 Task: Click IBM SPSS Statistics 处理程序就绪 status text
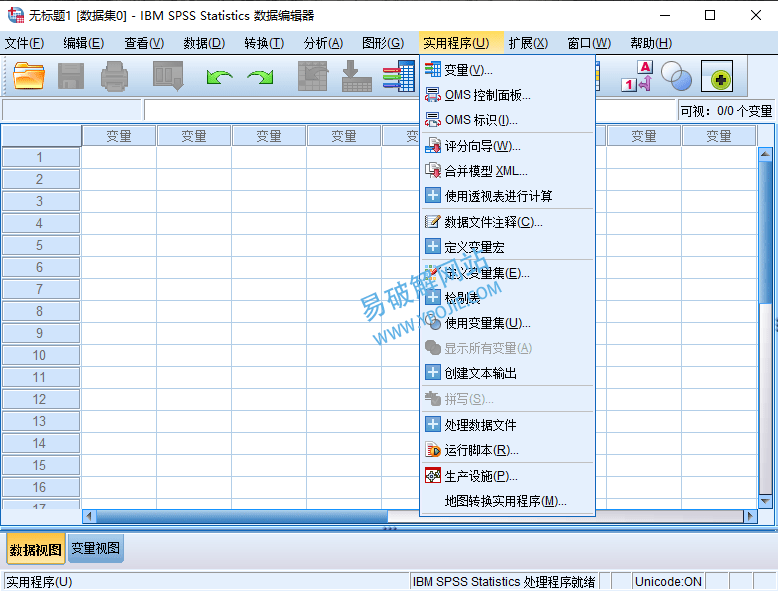(x=504, y=582)
